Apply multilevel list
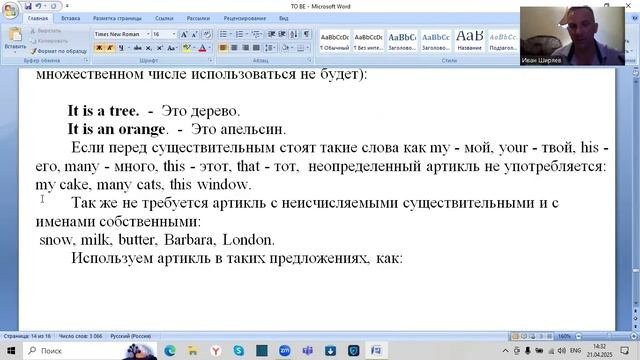This screenshot has width=640, height=360. [256, 34]
